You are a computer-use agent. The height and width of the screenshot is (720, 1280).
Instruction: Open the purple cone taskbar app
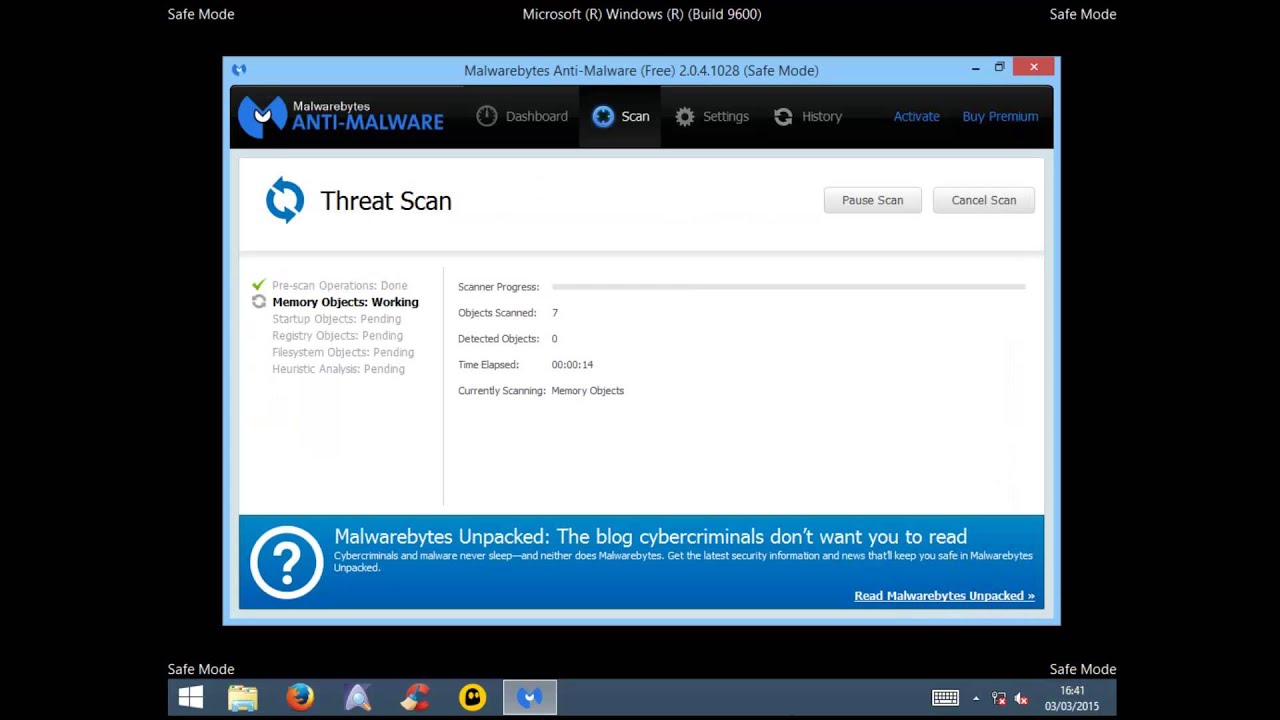point(358,697)
